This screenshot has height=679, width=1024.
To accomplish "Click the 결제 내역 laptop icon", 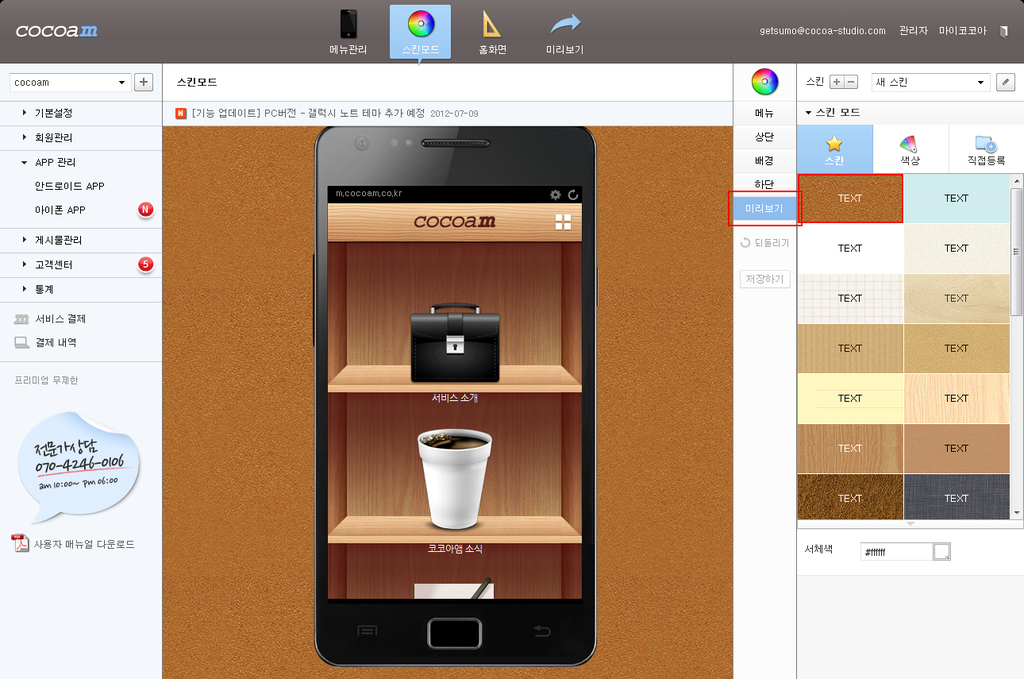I will [x=22, y=342].
